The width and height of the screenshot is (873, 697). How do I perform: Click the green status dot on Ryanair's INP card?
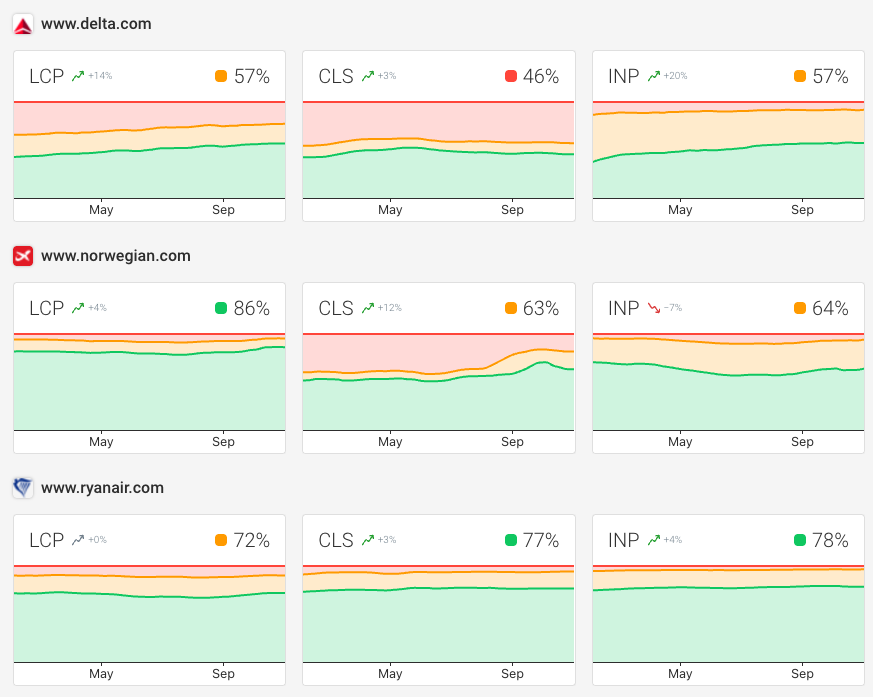pyautogui.click(x=801, y=540)
